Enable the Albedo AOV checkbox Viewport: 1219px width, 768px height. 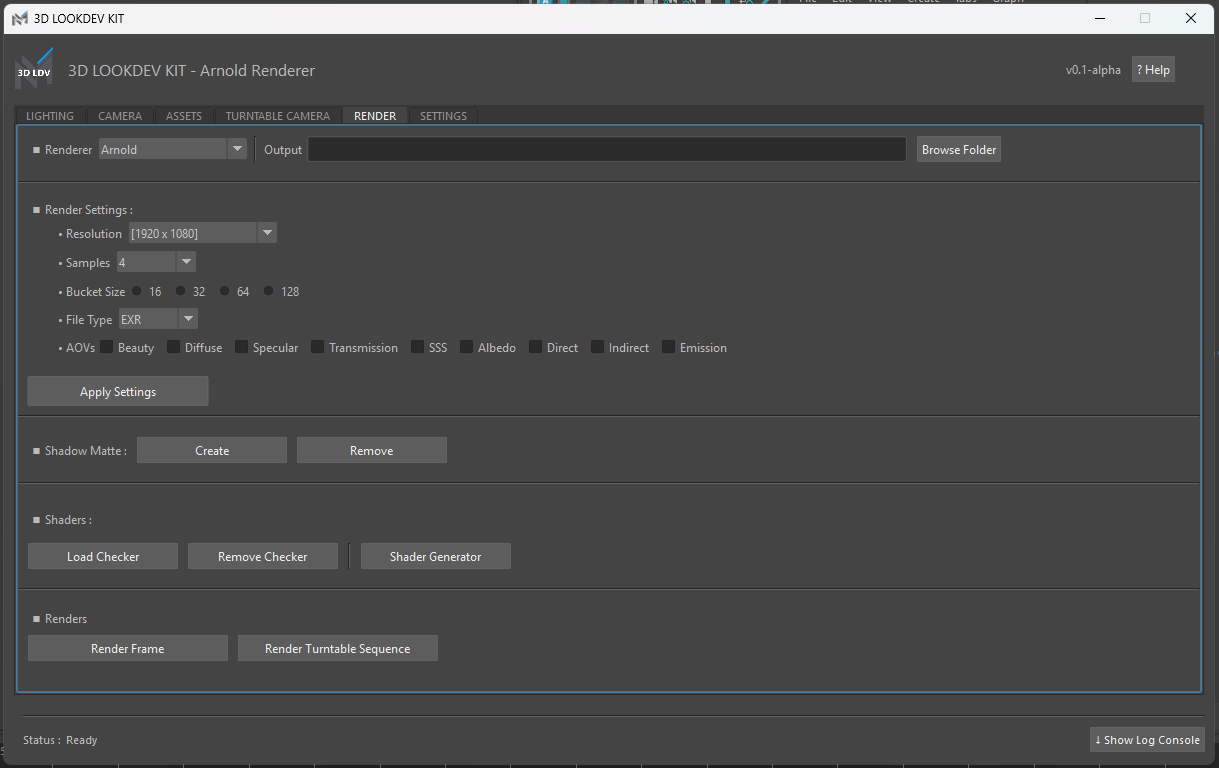[466, 347]
